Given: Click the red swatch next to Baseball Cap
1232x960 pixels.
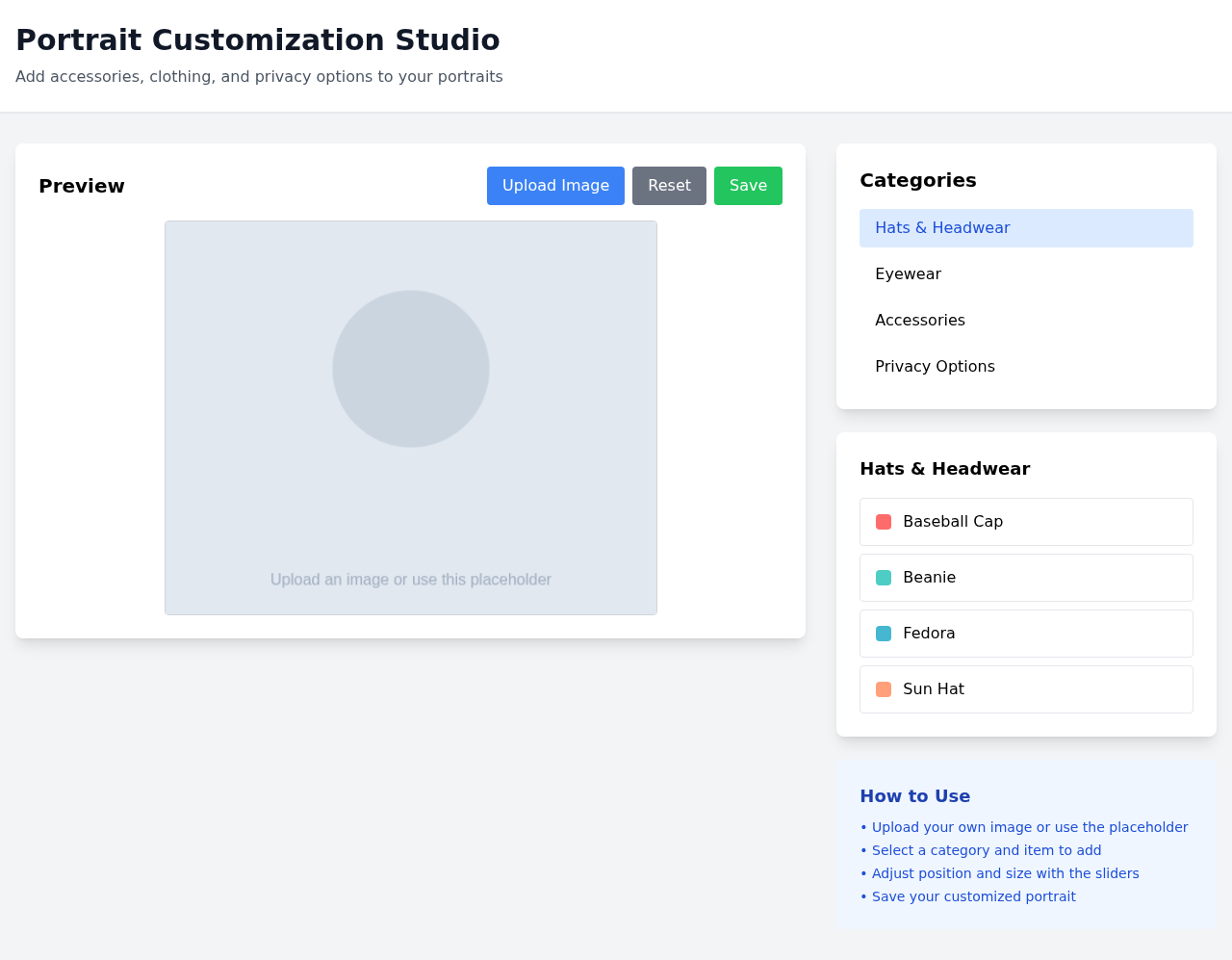Looking at the screenshot, I should [882, 521].
